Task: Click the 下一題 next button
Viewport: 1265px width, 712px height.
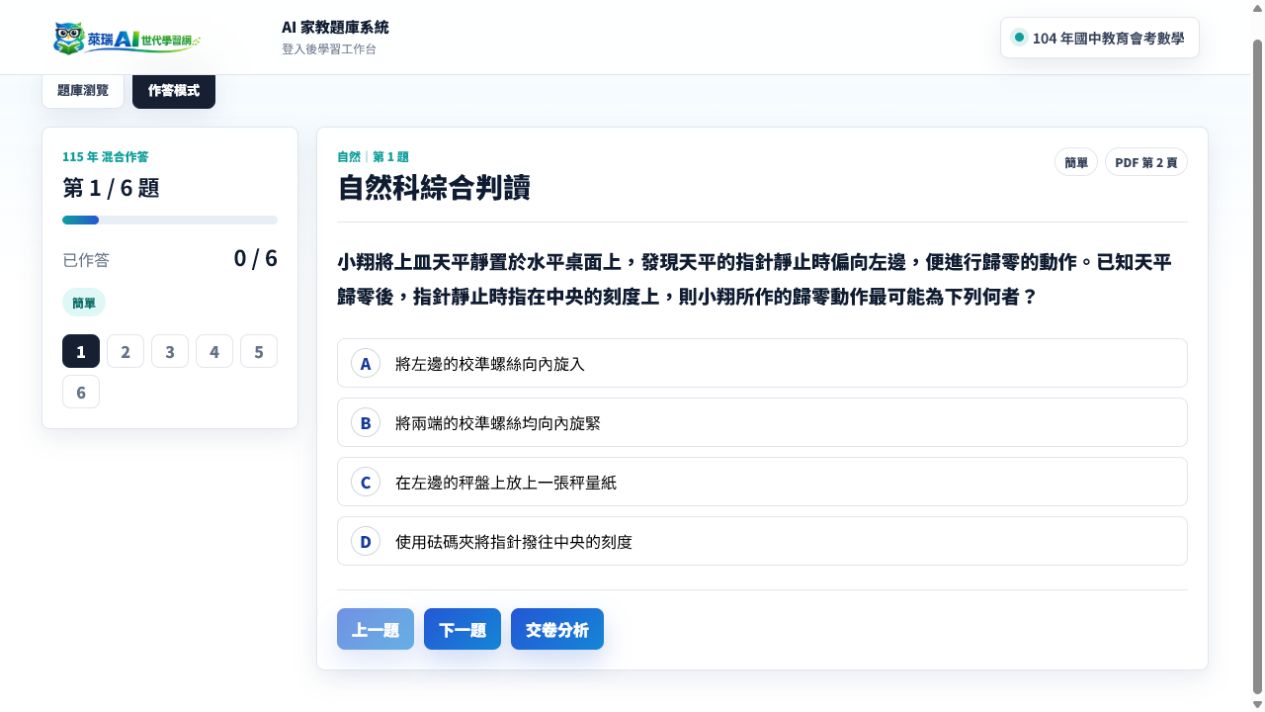Action: [462, 629]
